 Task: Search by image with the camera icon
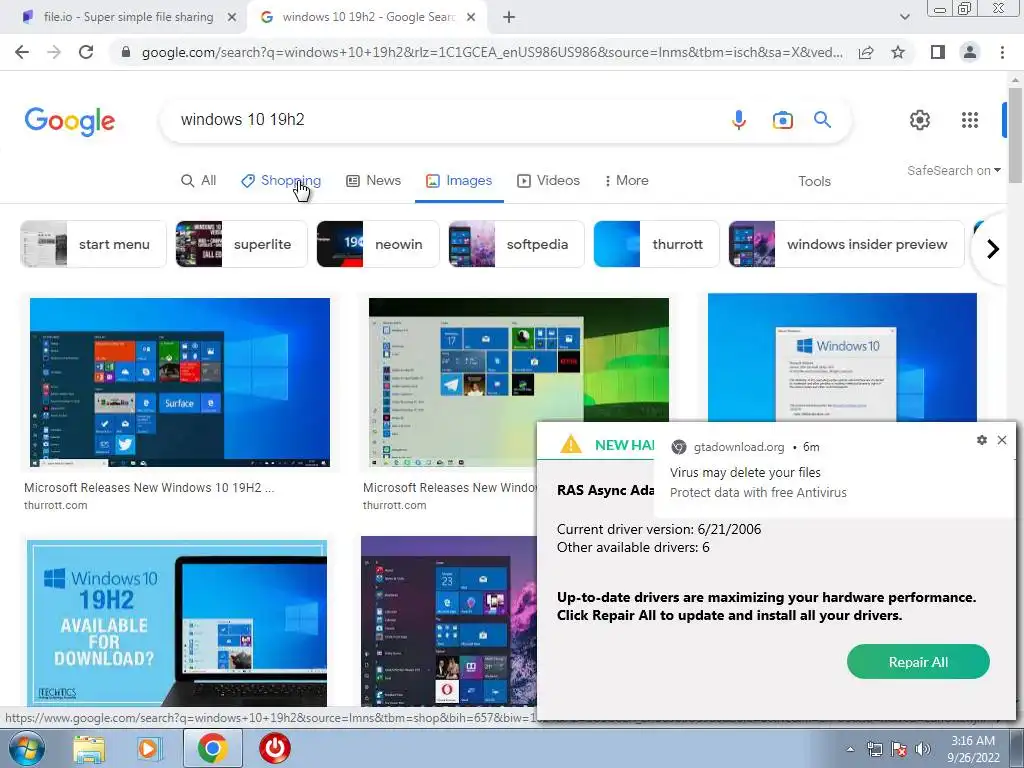[782, 120]
